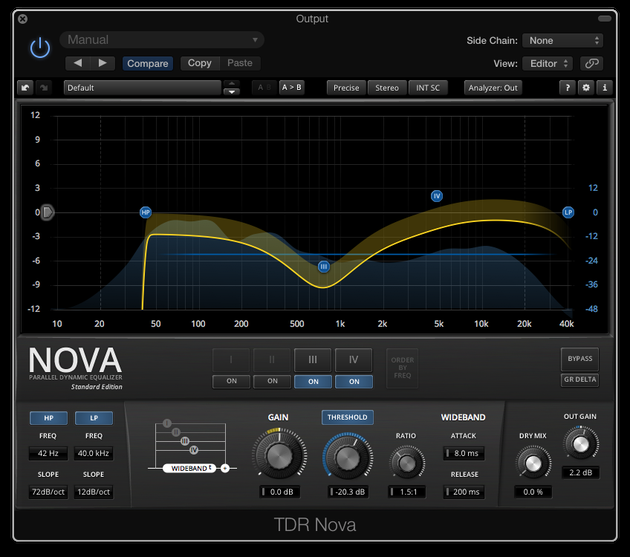Expand the Manual preset dropdown
Image resolution: width=630 pixels, height=557 pixels.
pyautogui.click(x=162, y=40)
